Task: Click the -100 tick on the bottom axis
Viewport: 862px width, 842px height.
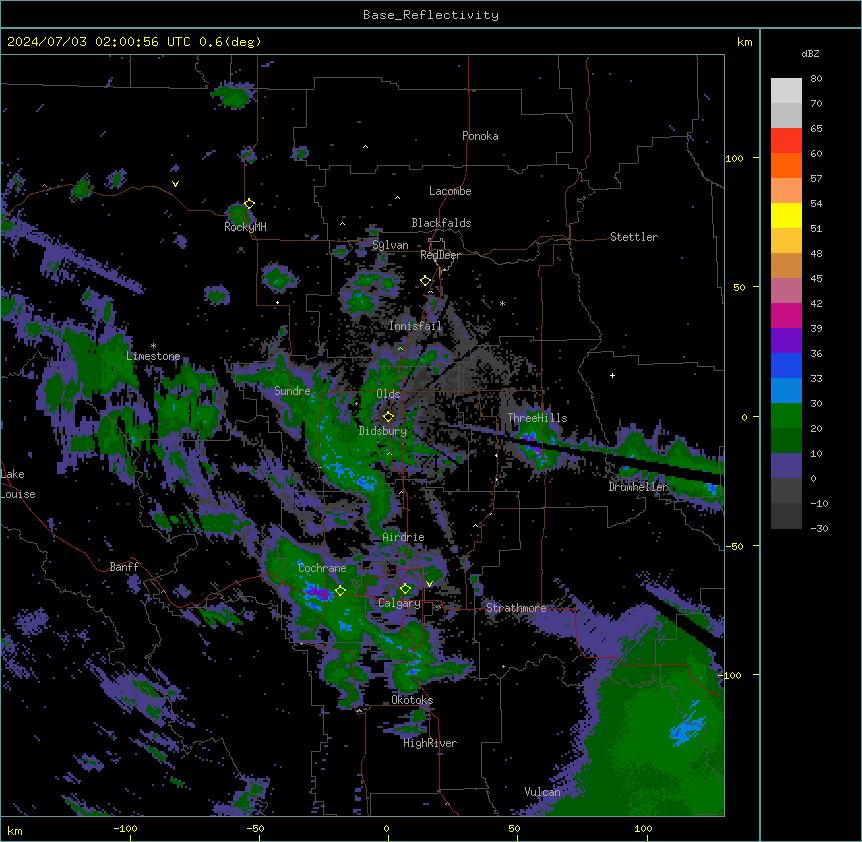Action: (125, 828)
